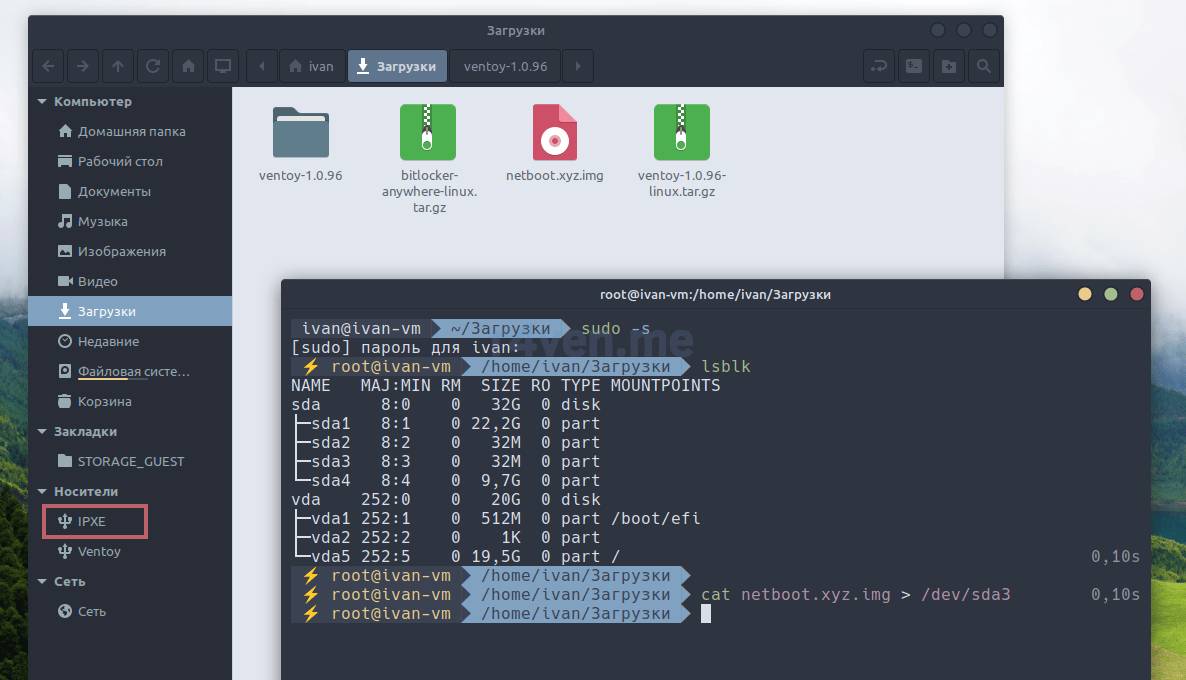The image size is (1186, 680).
Task: Open the IPXE removable drive
Action: [x=92, y=521]
